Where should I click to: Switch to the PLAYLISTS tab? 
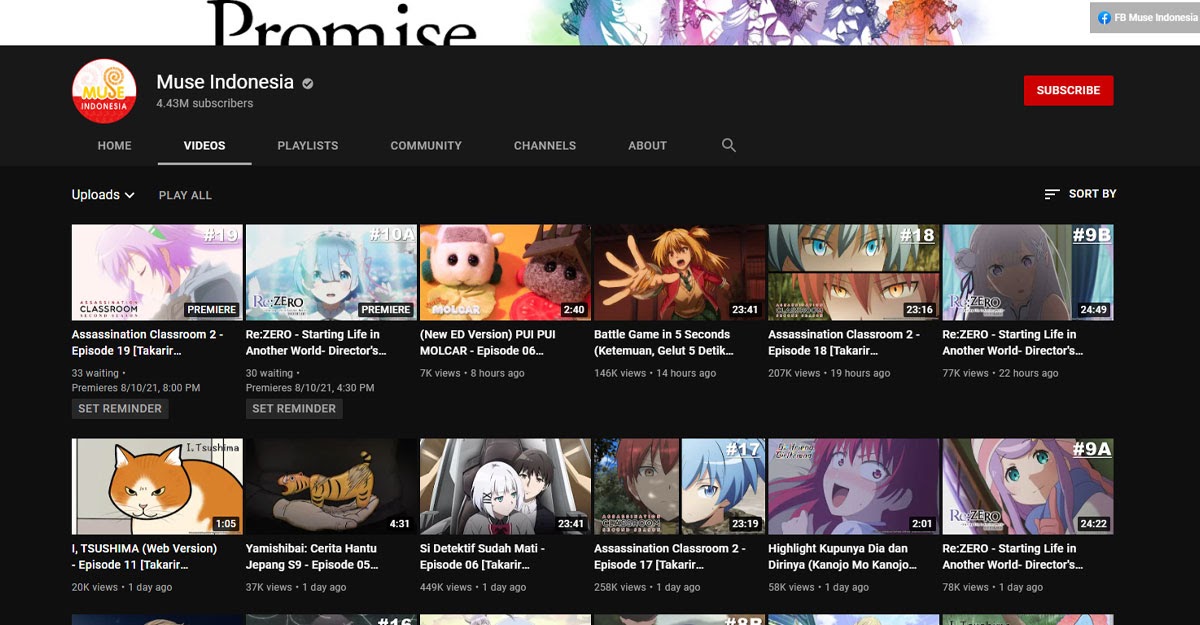307,145
